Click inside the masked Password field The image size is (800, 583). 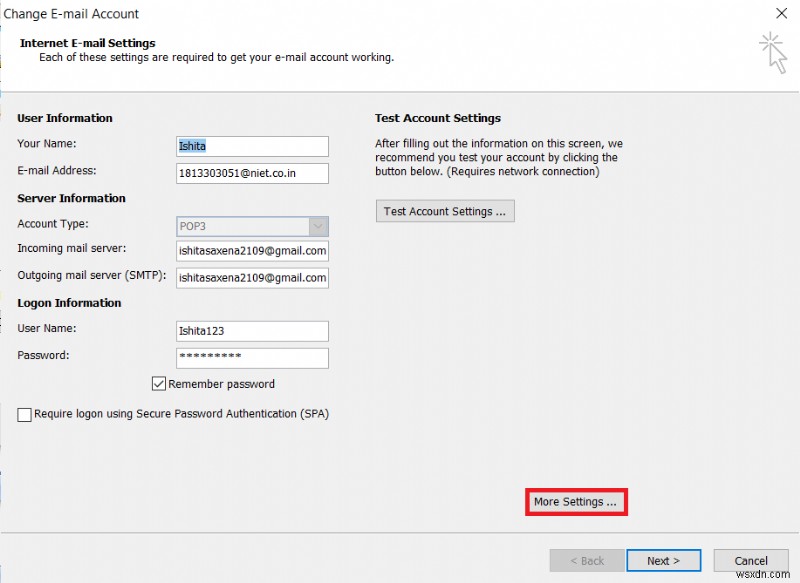click(251, 357)
